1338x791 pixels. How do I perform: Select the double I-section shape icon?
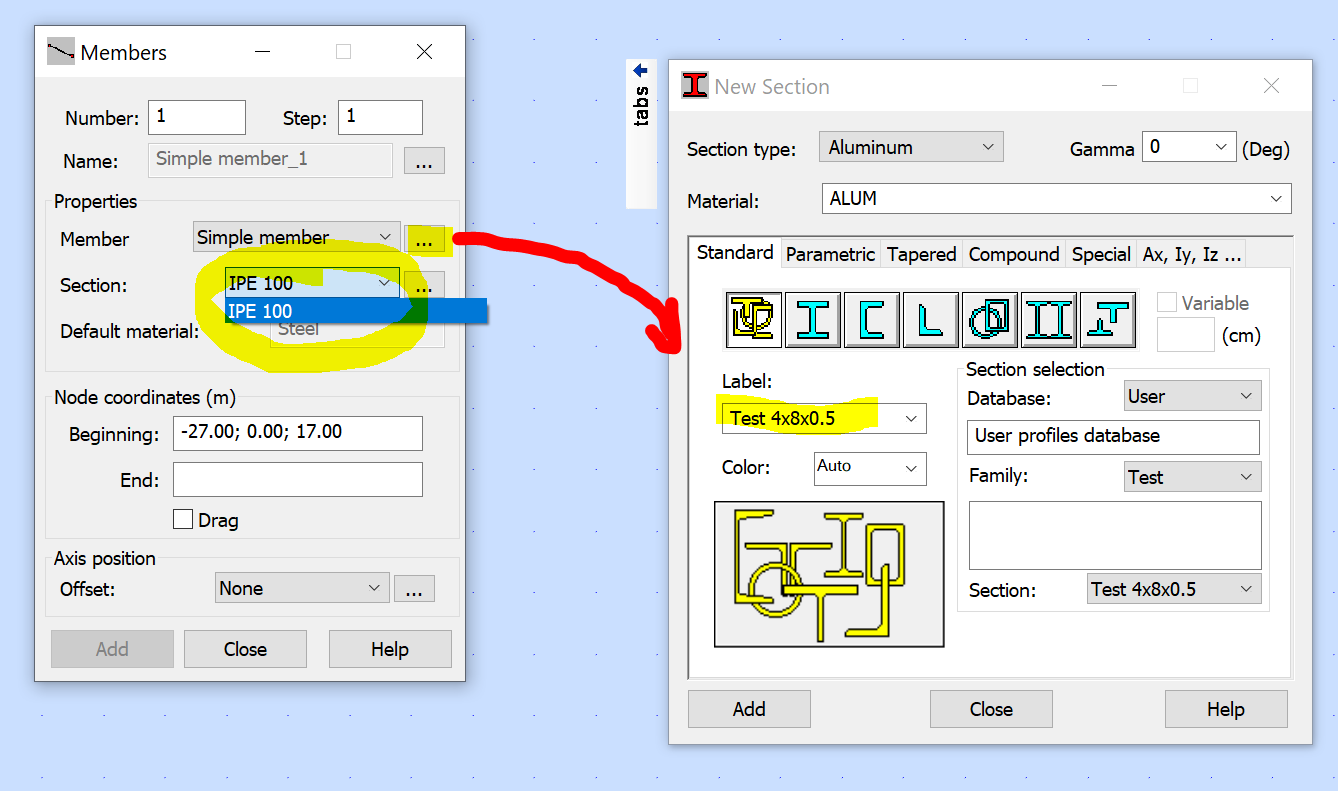click(1048, 319)
